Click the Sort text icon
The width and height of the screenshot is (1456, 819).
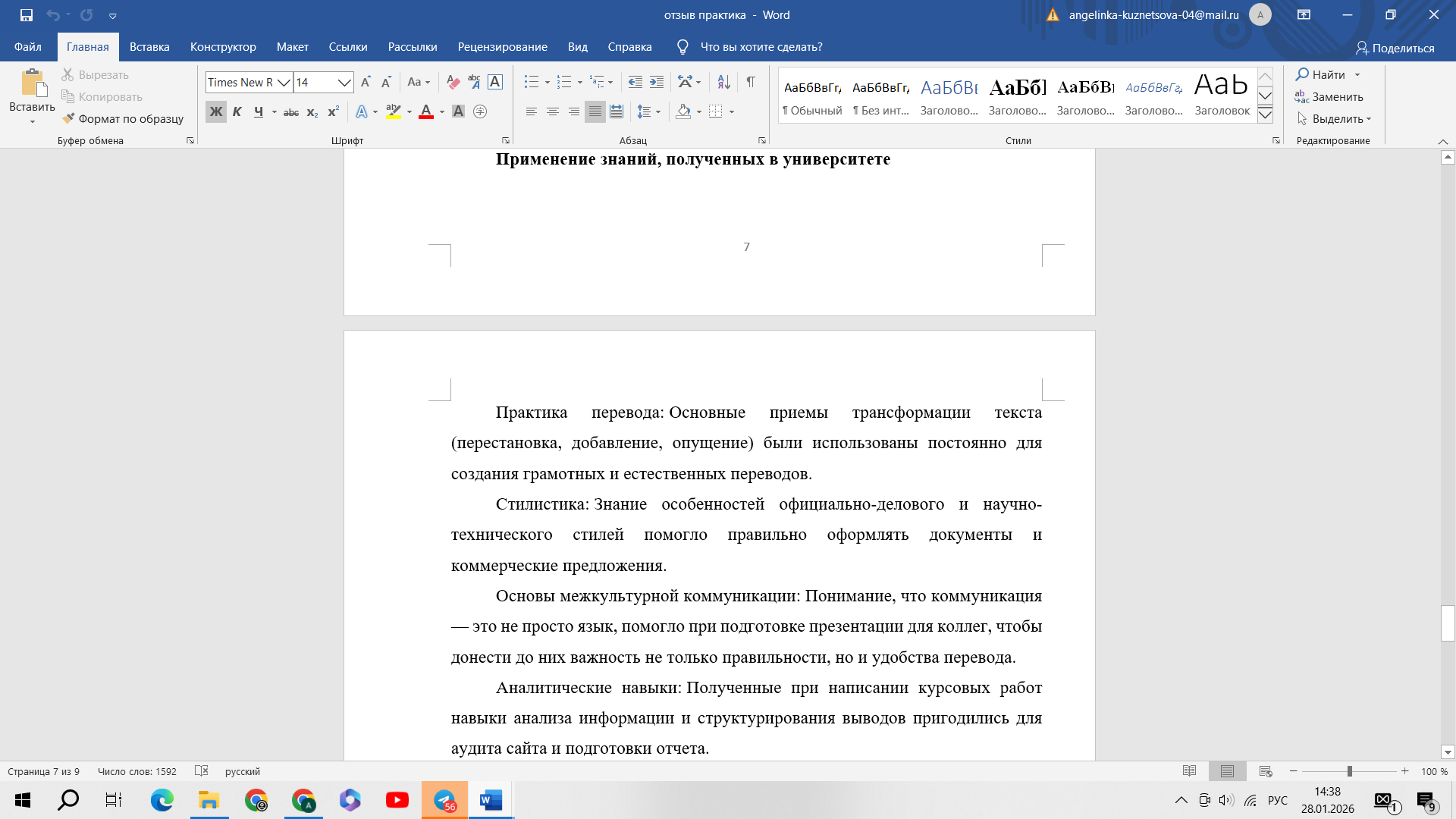723,82
